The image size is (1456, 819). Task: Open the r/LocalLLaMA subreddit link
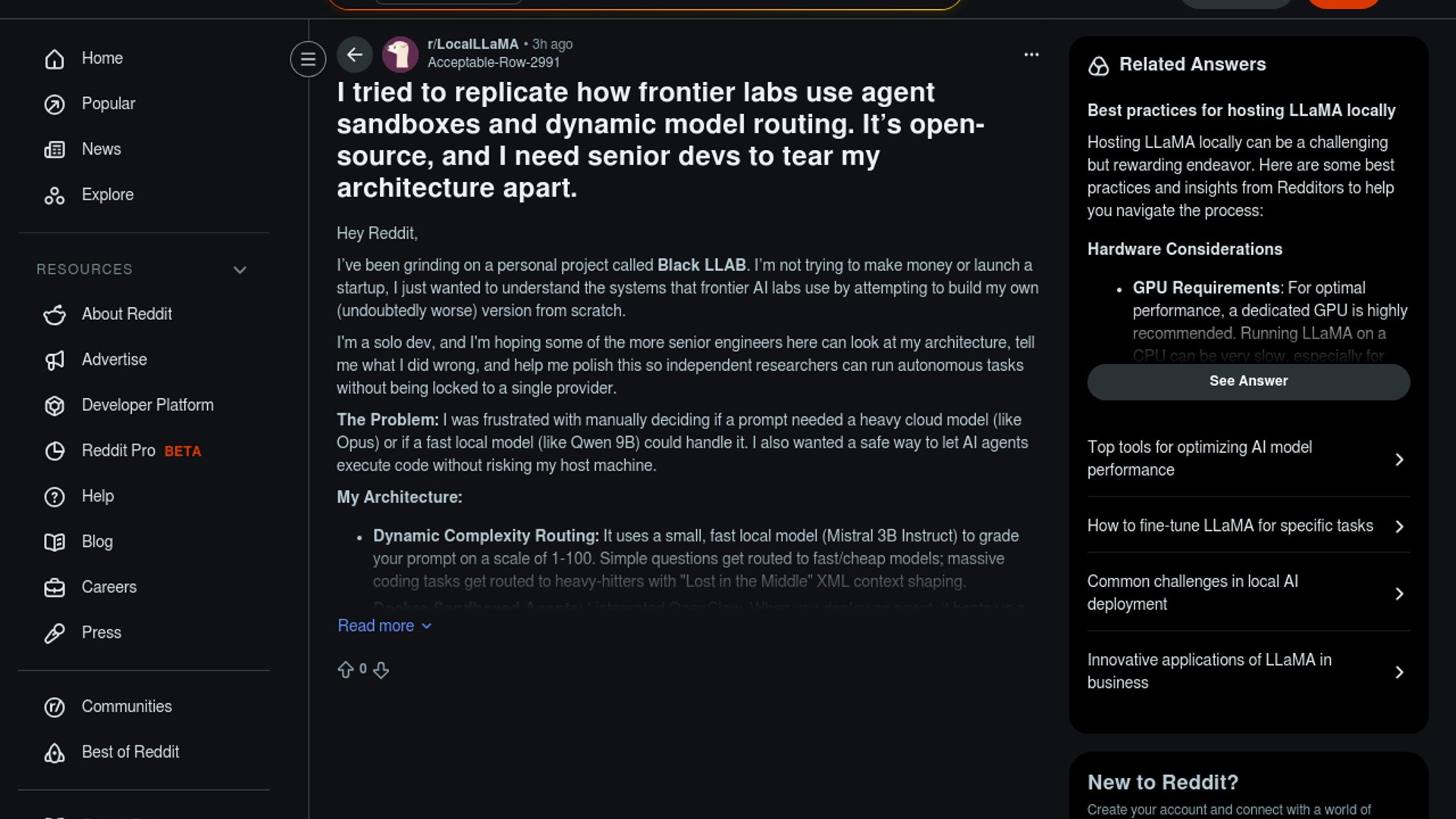[x=472, y=44]
